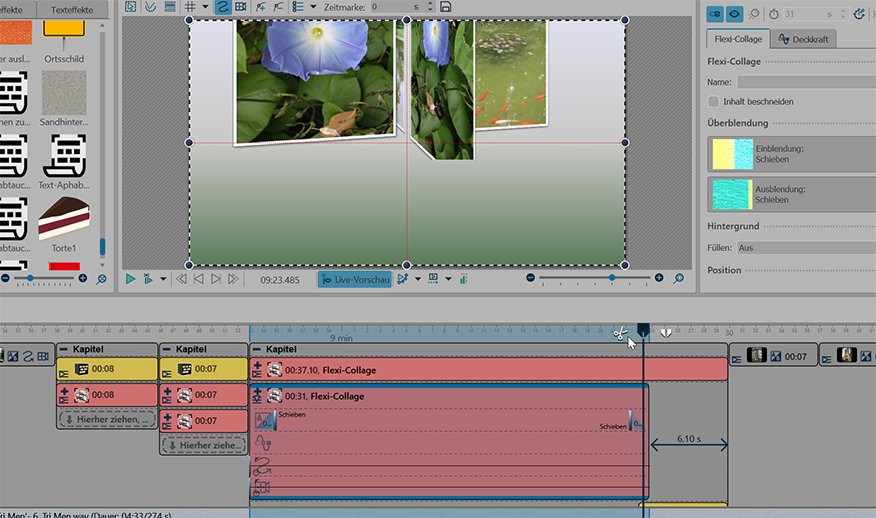Click the grid display icon in top toolbar
The image size is (876, 518).
(190, 6)
